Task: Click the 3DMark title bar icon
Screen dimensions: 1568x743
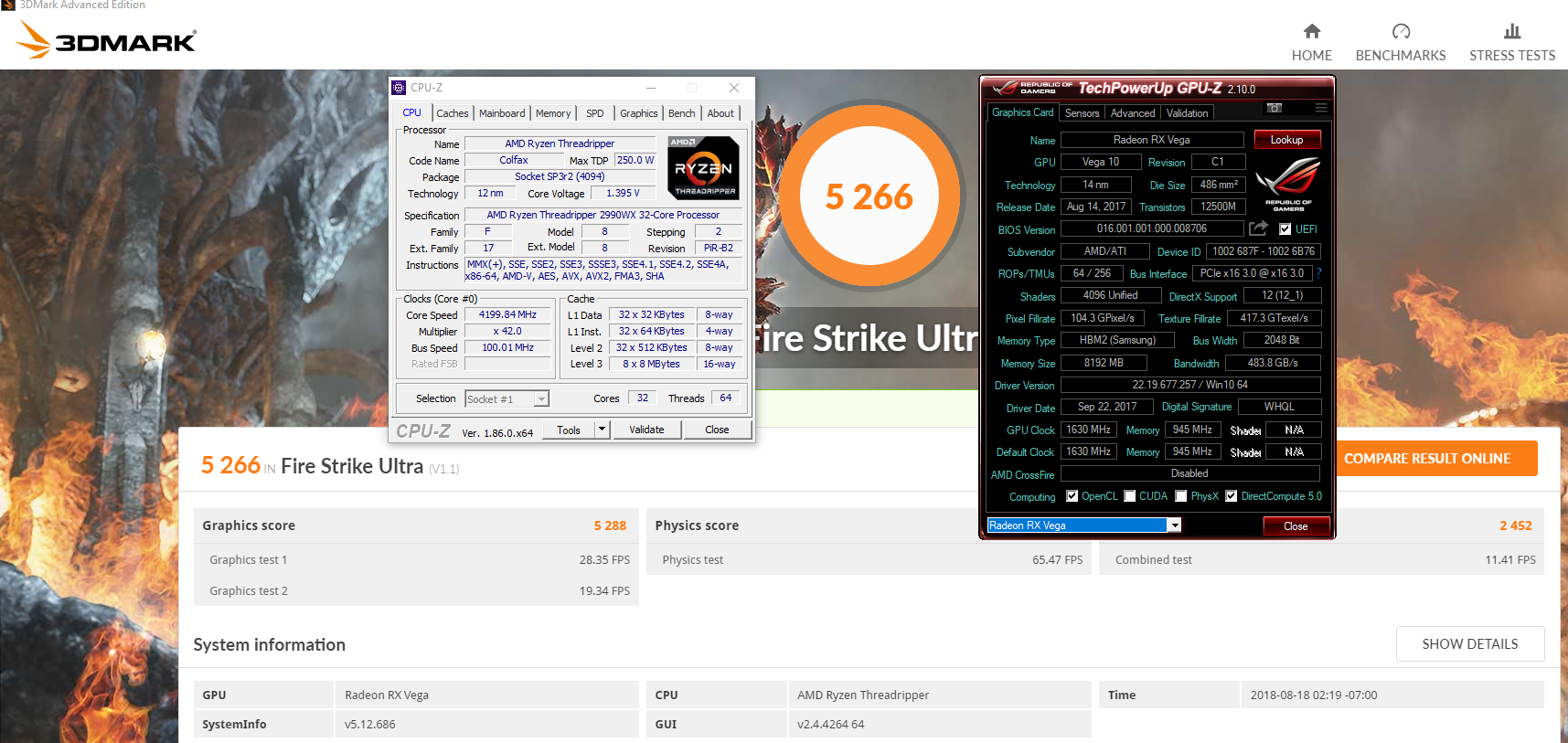Action: [x=8, y=5]
